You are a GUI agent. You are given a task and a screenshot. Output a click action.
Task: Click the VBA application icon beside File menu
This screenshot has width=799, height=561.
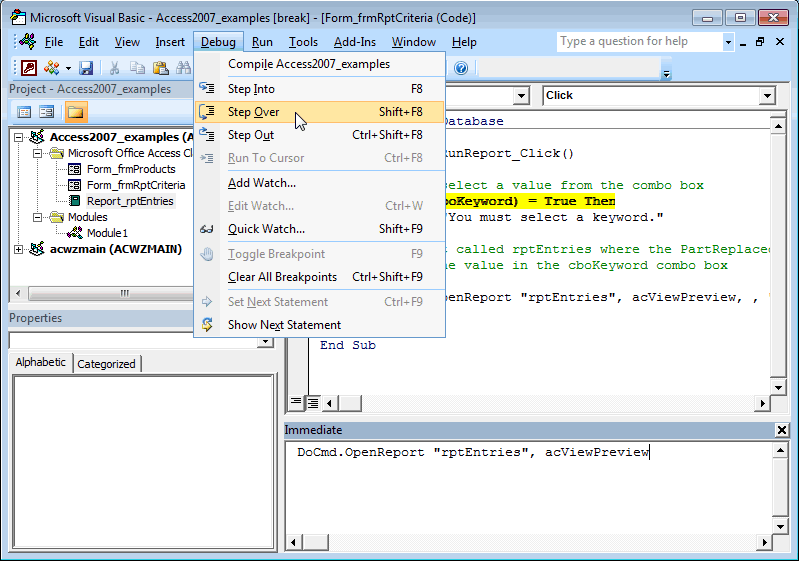click(28, 41)
